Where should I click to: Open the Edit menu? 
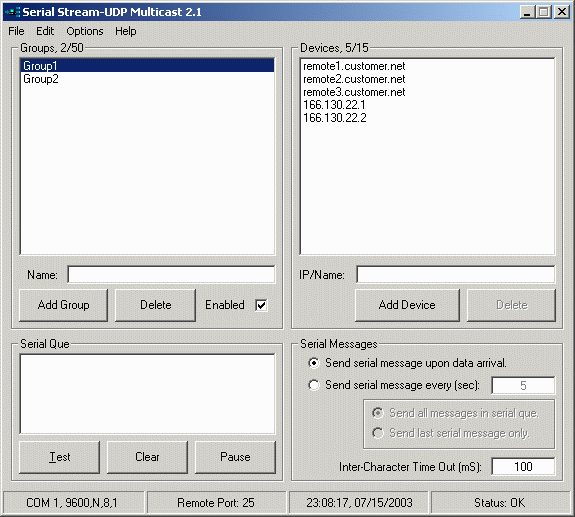[x=45, y=31]
